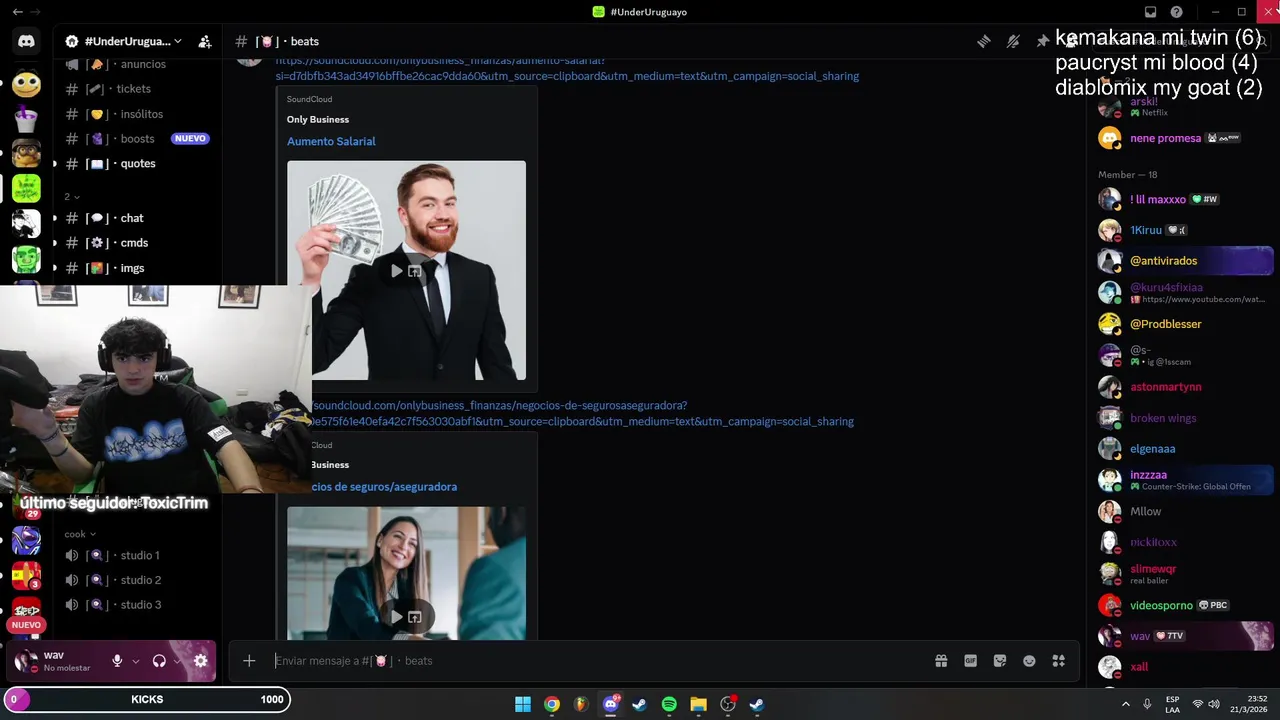Image resolution: width=1280 pixels, height=720 pixels.
Task: View member '@antivirados' profile
Action: pyautogui.click(x=1186, y=261)
